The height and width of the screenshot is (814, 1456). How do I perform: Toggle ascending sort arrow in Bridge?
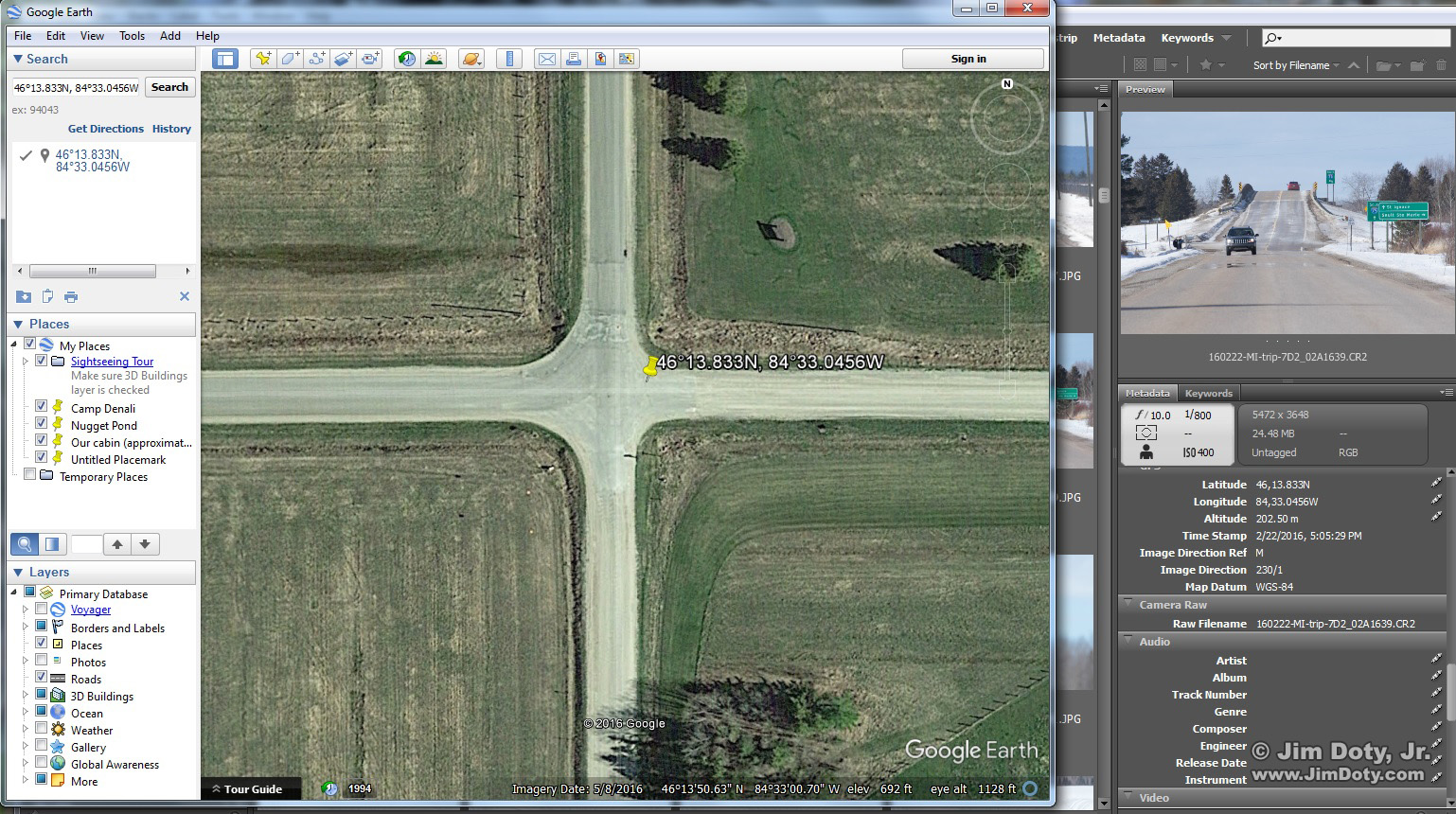tap(1354, 65)
